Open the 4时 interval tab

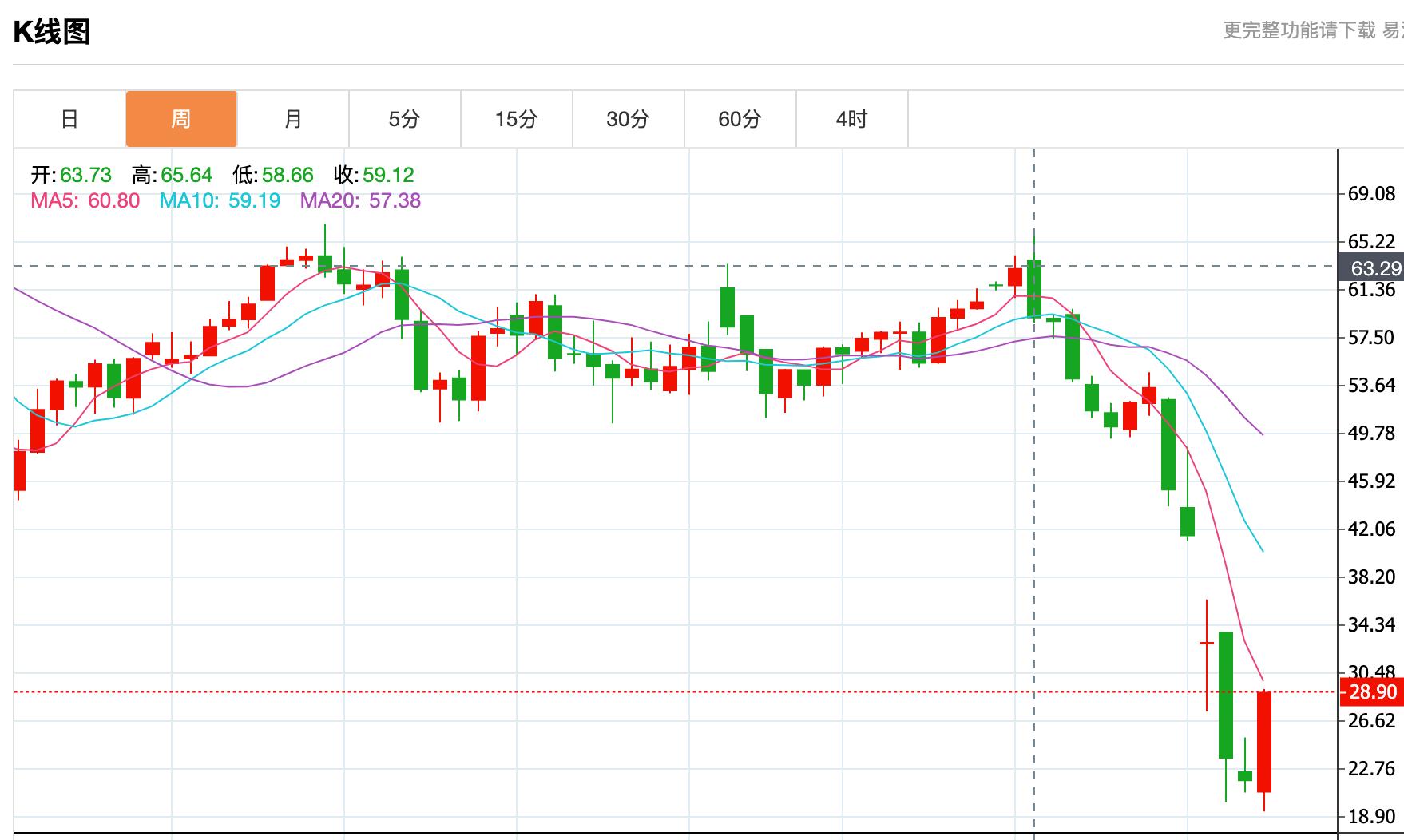click(x=852, y=119)
